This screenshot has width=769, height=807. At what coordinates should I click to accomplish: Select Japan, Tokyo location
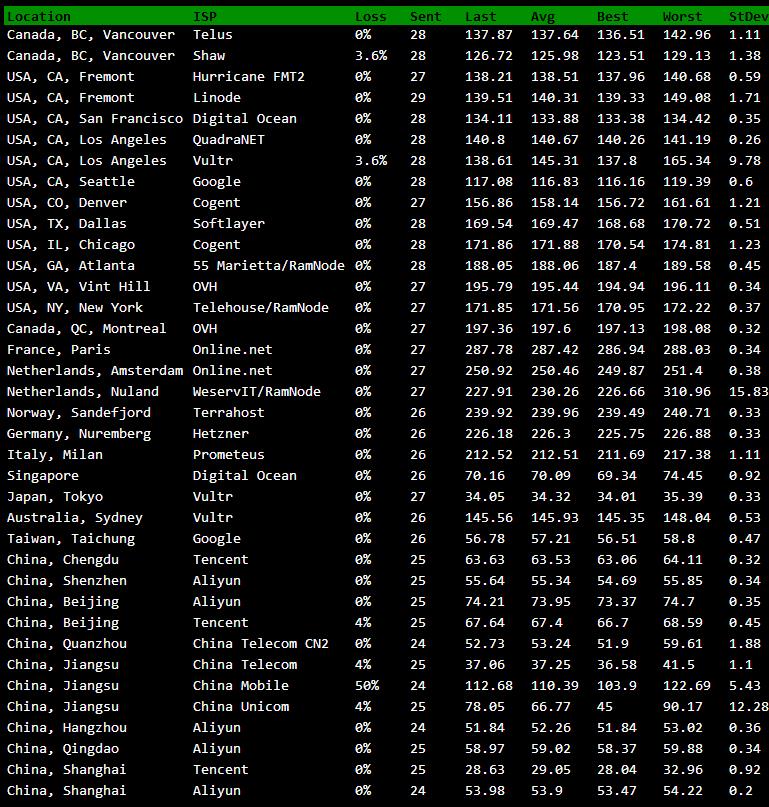(x=55, y=497)
